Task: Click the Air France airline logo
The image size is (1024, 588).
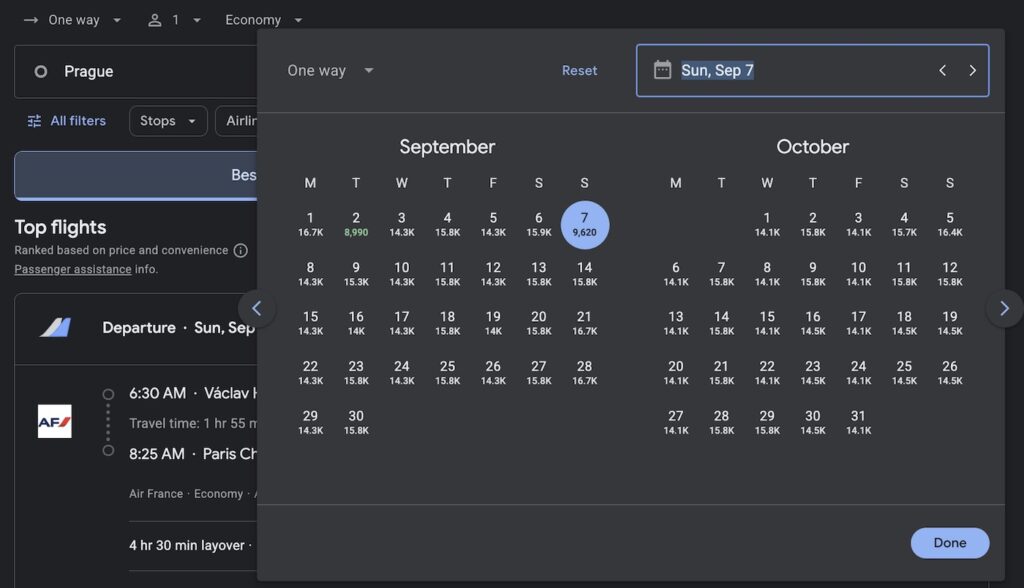Action: [x=54, y=421]
